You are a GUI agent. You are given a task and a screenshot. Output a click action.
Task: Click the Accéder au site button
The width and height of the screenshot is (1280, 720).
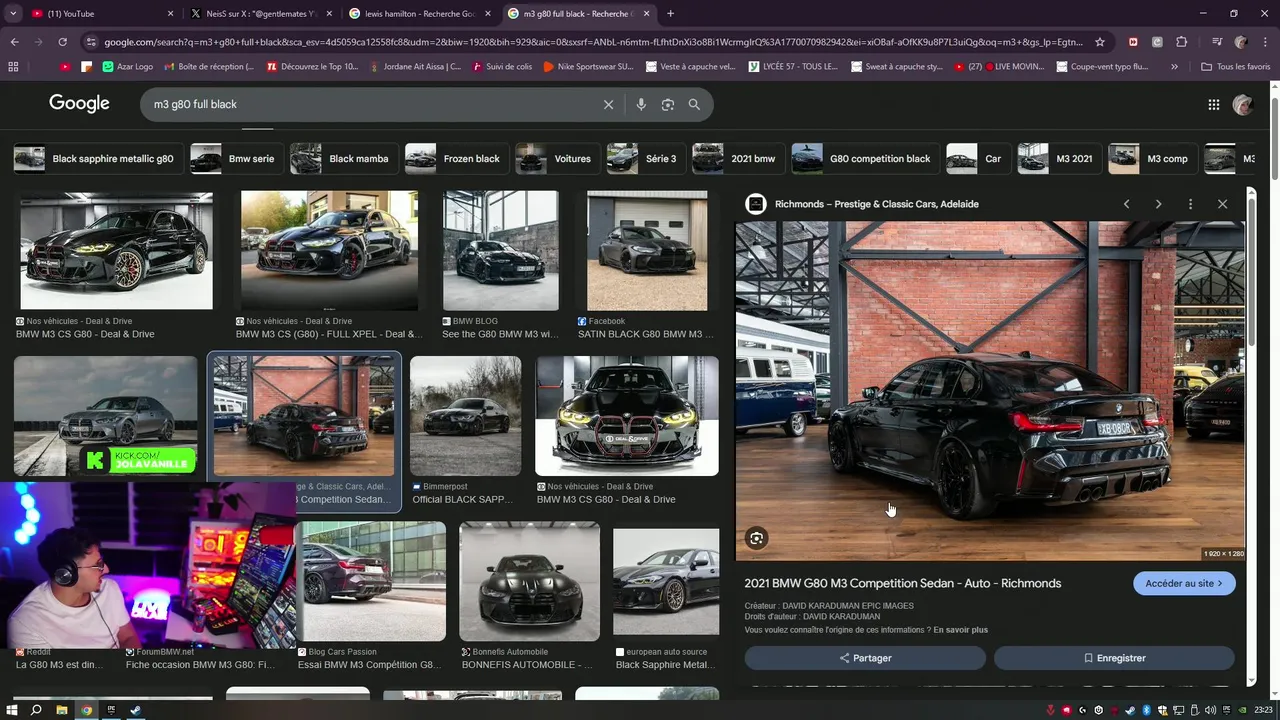[1184, 583]
